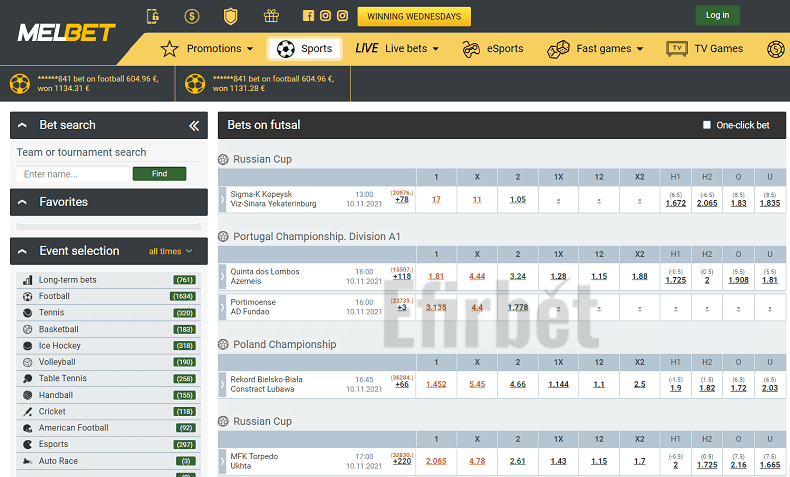Open +220 more markets for MFK Torpedo
790x477 pixels.
(x=402, y=461)
